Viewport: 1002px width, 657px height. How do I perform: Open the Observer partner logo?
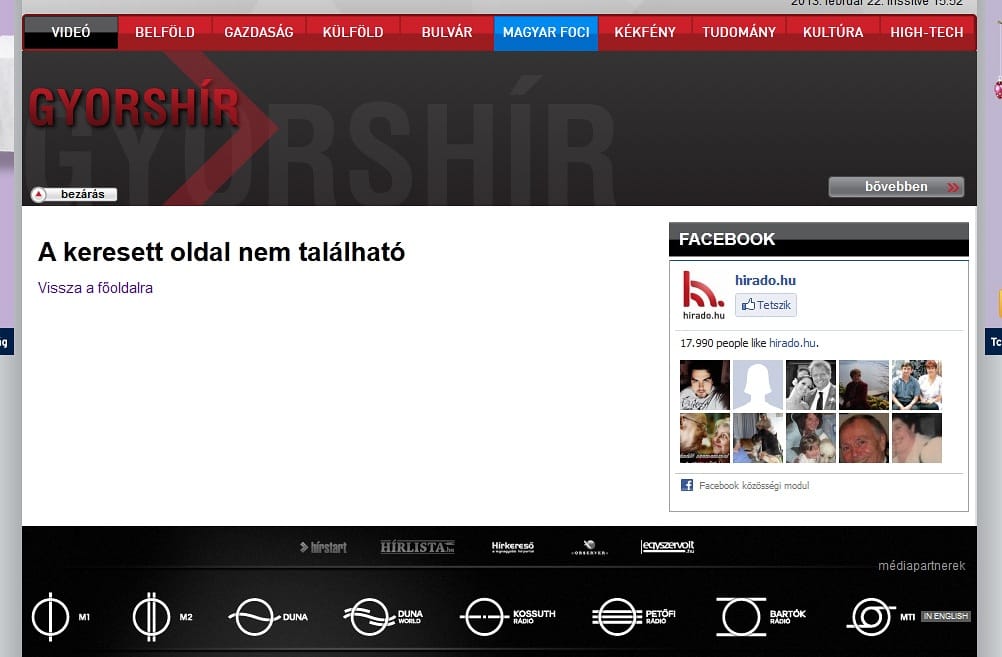click(x=589, y=547)
